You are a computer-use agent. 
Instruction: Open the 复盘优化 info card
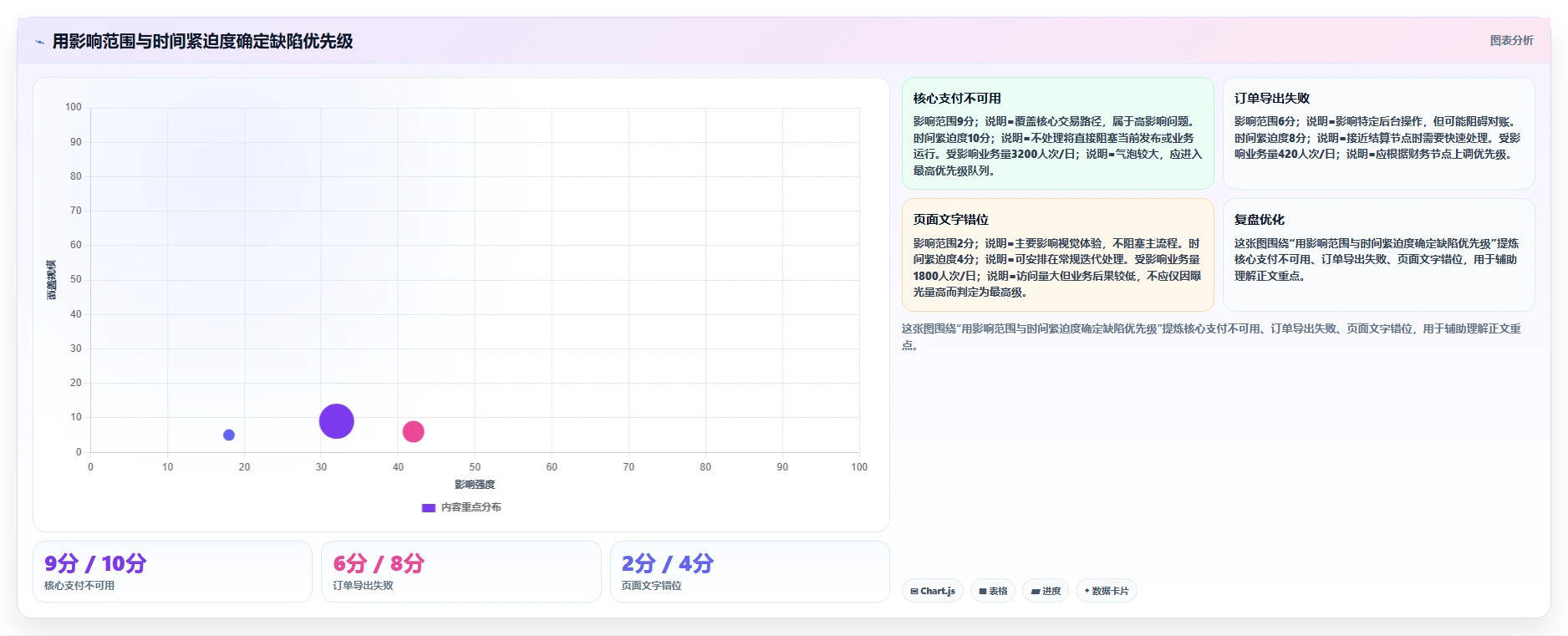tap(1378, 255)
